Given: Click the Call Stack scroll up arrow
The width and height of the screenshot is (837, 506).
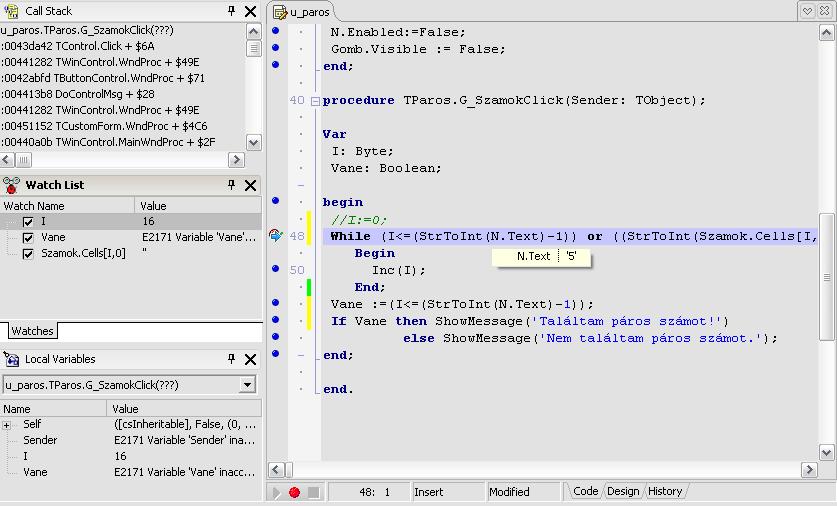Looking at the screenshot, I should (254, 31).
